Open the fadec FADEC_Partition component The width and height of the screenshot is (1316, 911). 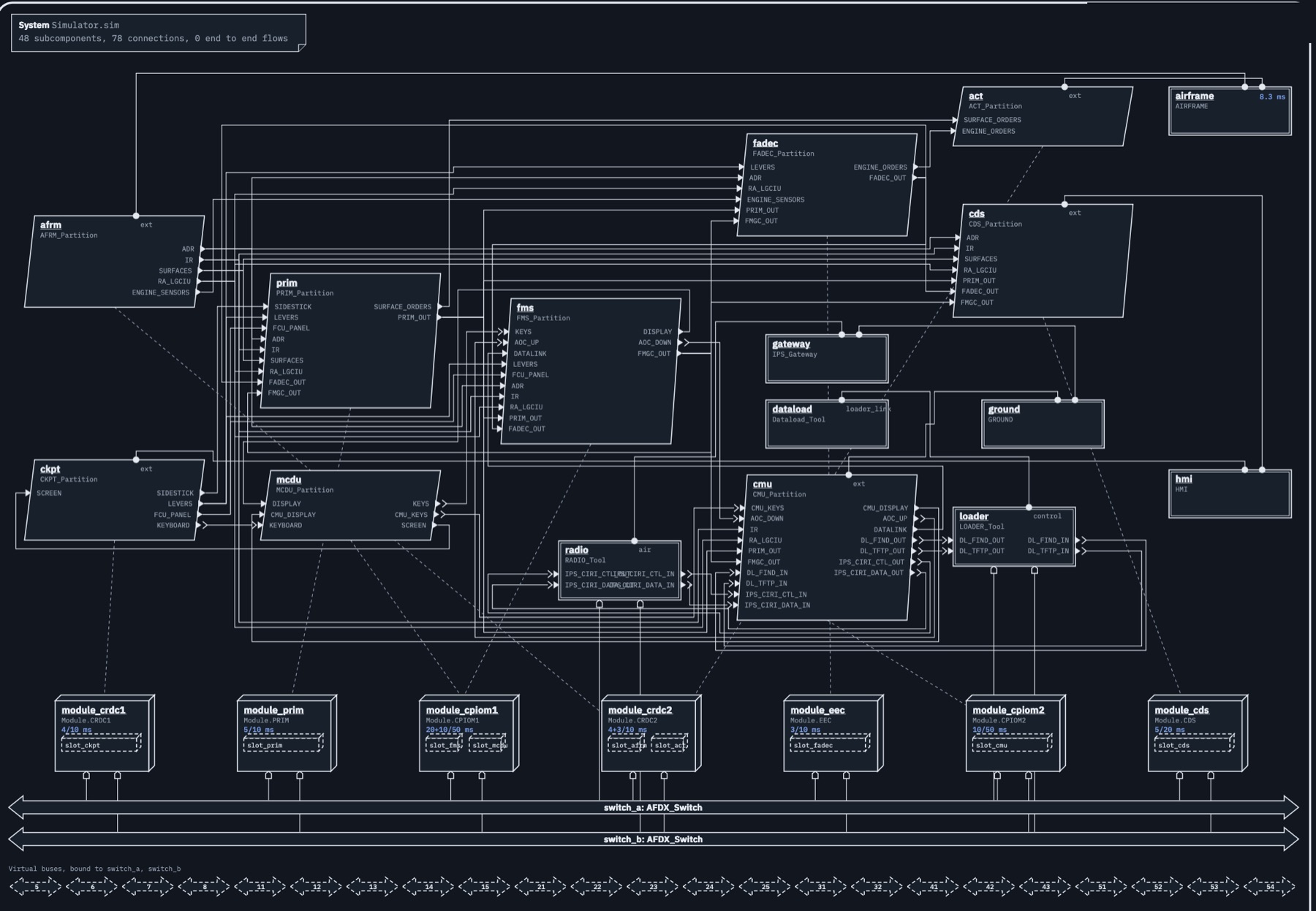(827, 184)
